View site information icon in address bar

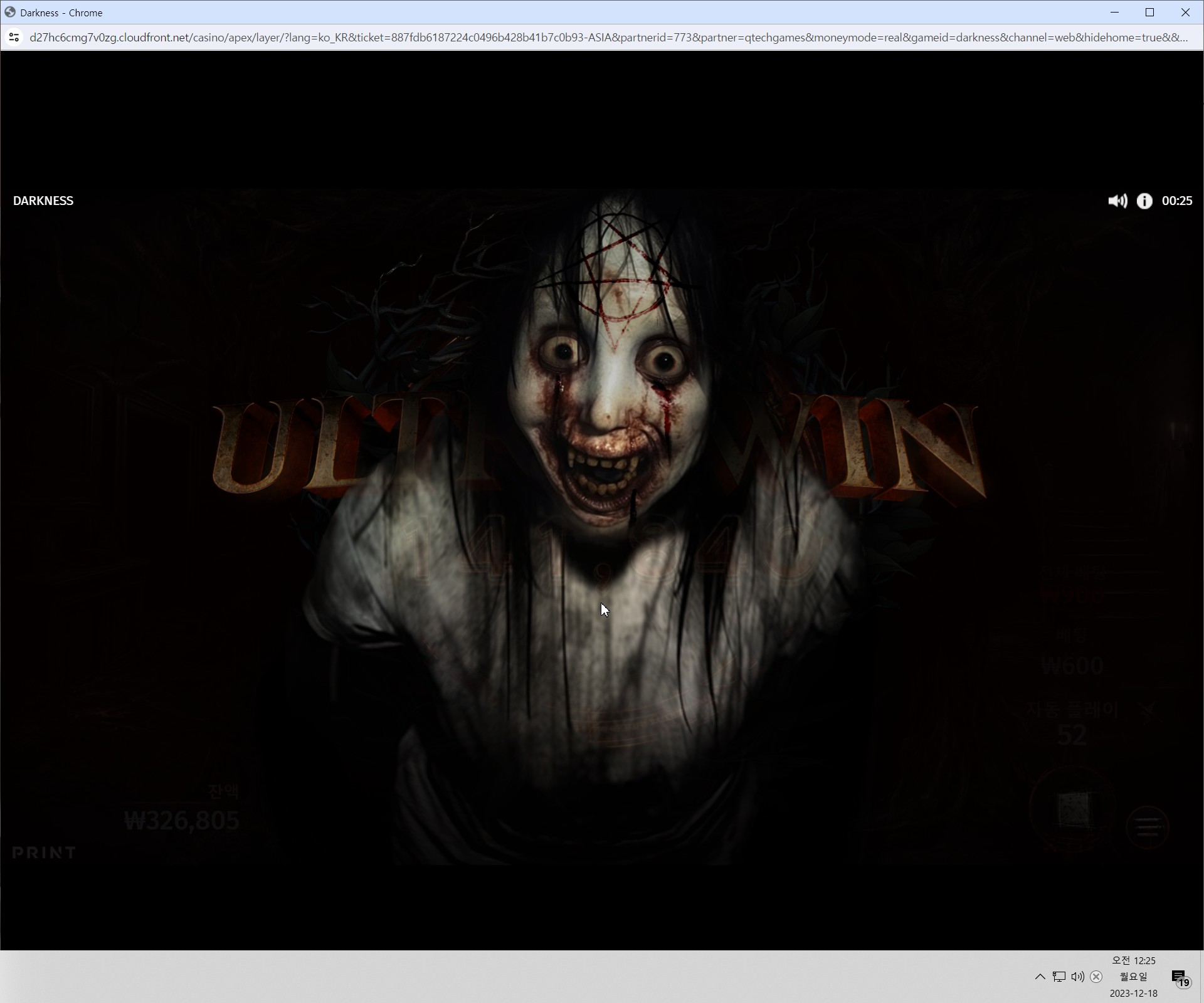pyautogui.click(x=14, y=38)
